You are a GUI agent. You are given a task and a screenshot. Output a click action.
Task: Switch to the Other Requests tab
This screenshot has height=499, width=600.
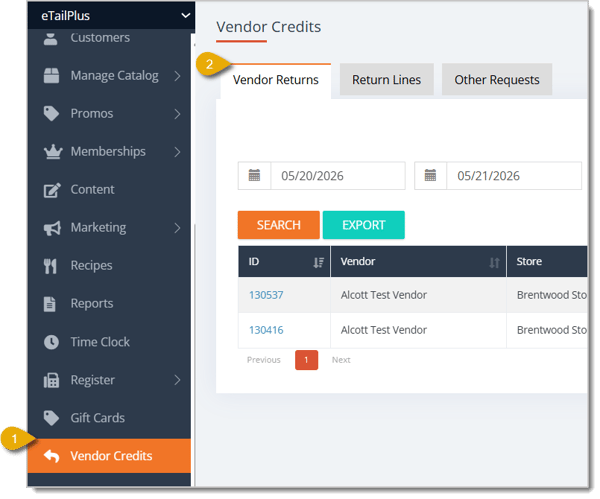coord(497,80)
